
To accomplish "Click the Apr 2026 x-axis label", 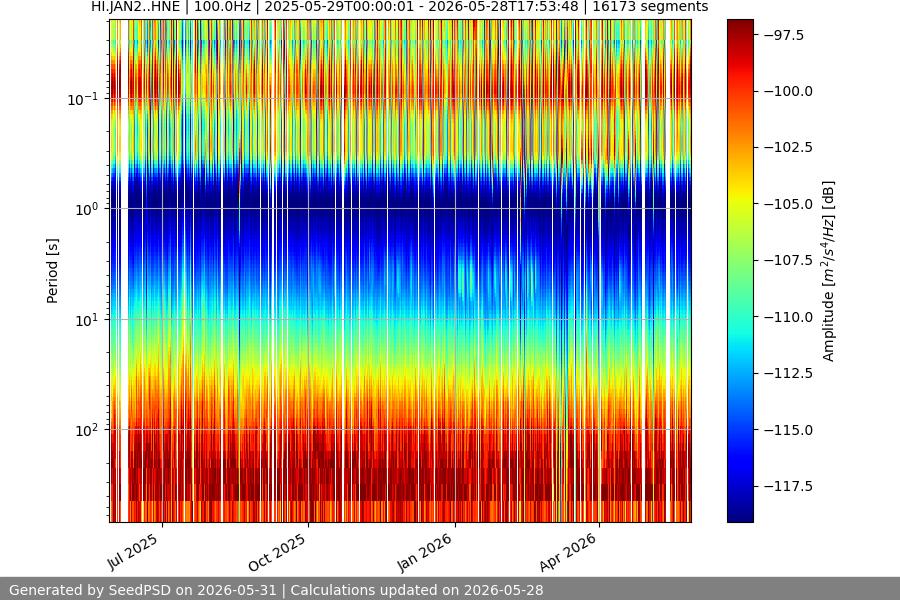I will click(568, 552).
